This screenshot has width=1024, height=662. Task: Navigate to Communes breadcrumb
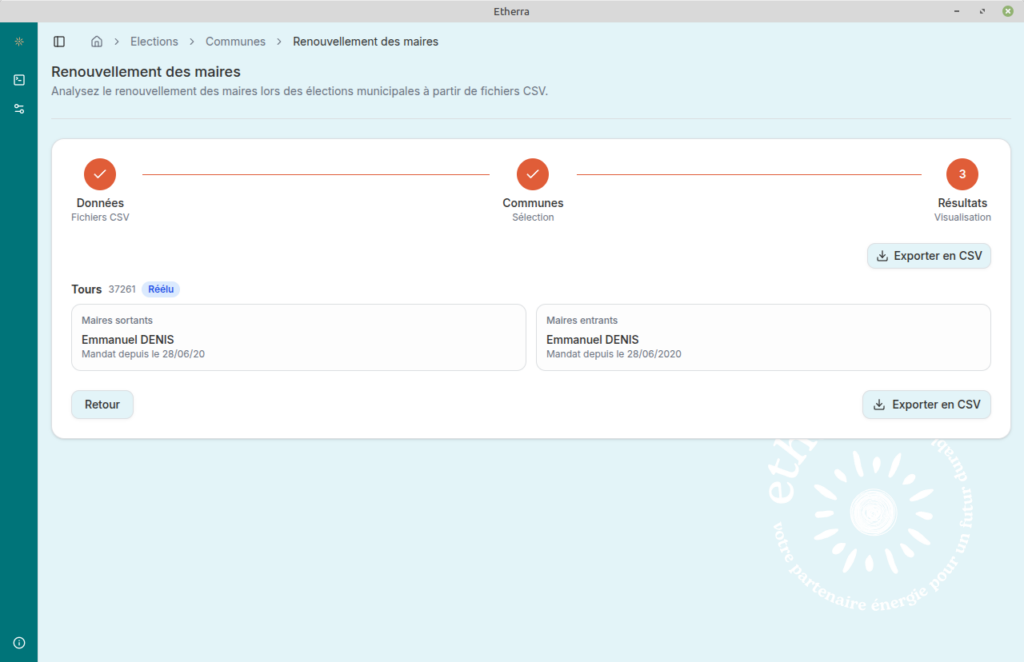tap(235, 42)
